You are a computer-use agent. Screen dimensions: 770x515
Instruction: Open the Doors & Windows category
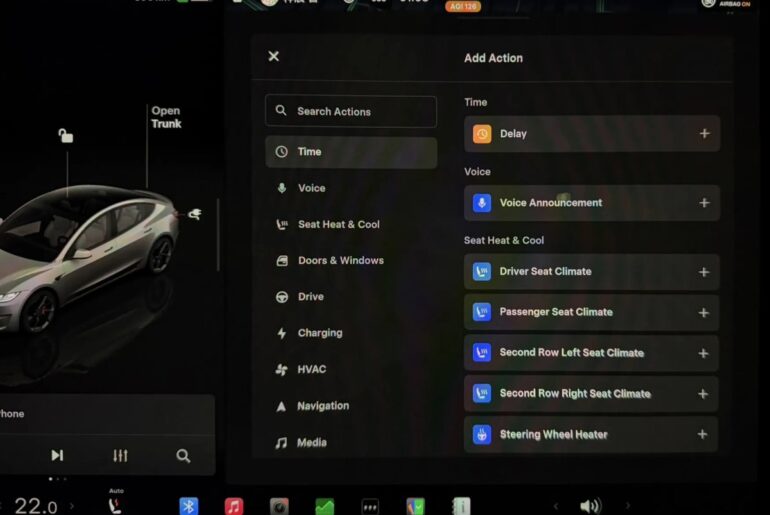coord(351,261)
